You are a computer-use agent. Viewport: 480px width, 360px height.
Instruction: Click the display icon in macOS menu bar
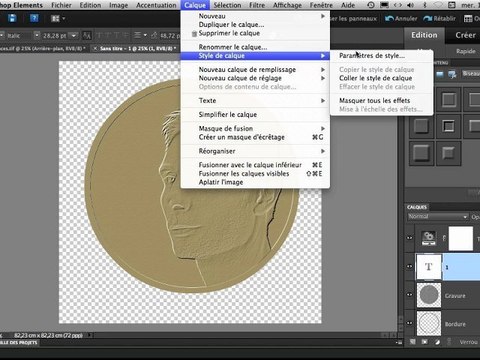pos(384,5)
